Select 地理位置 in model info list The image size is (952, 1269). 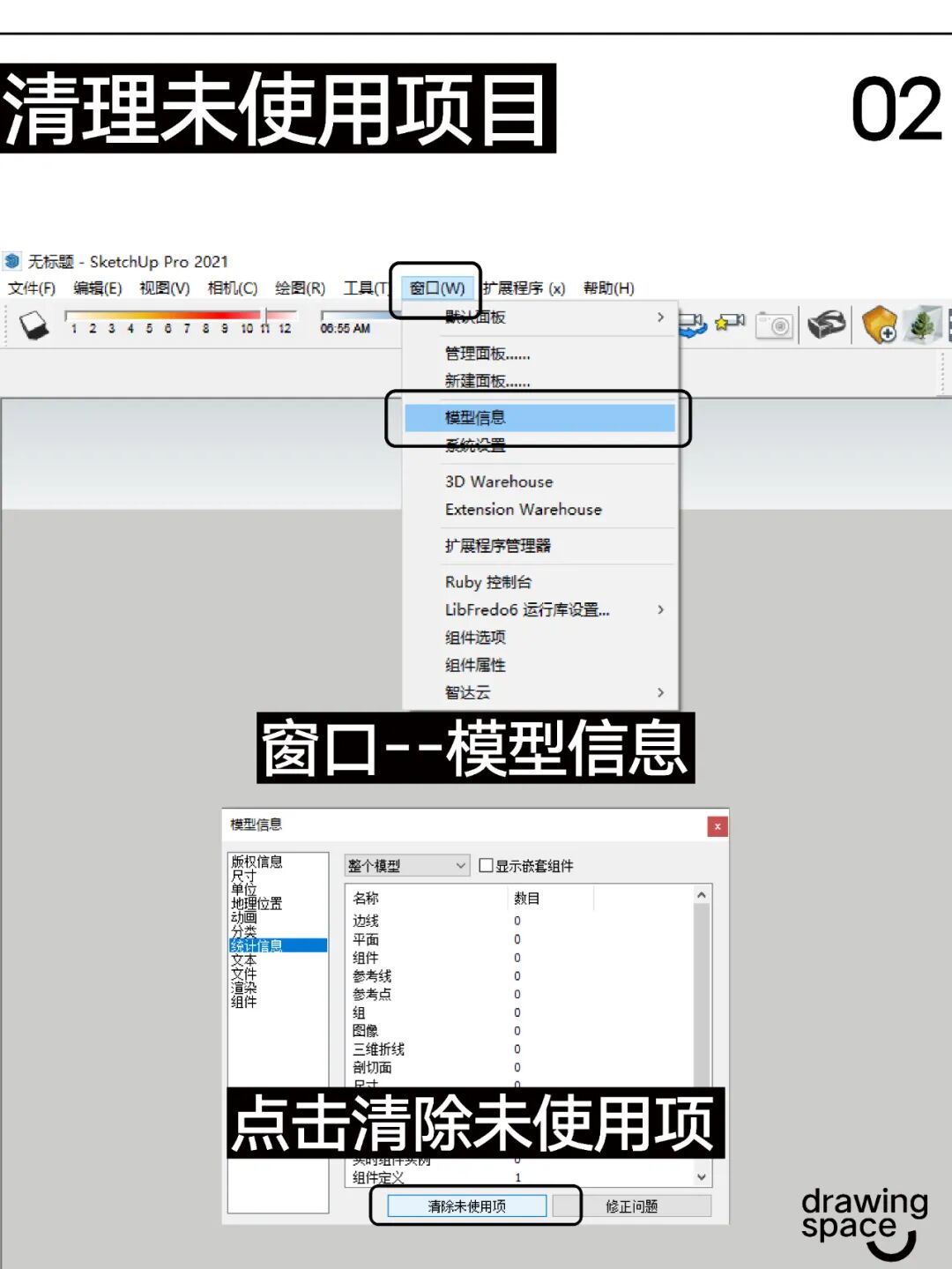point(257,904)
